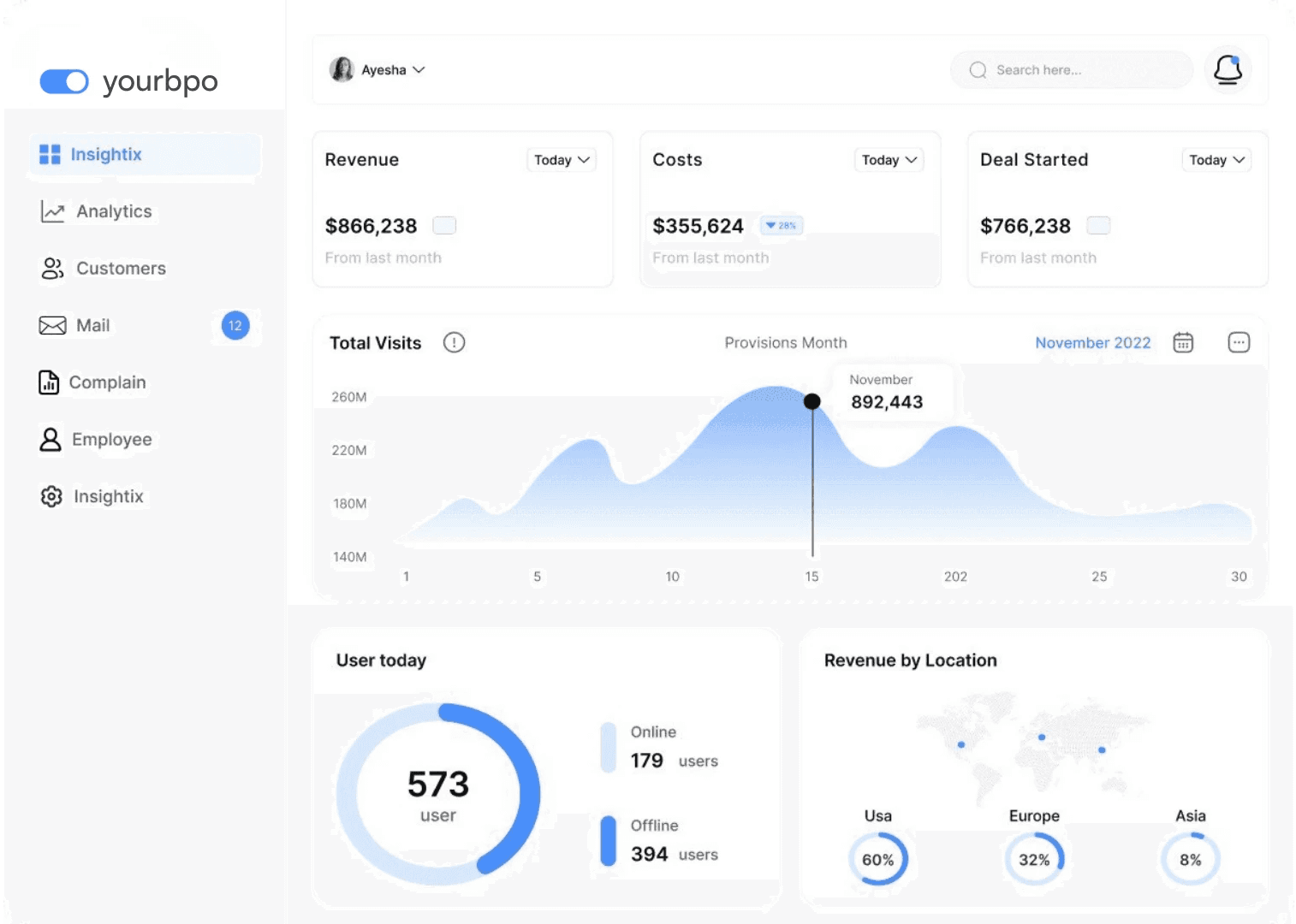This screenshot has width=1296, height=924.
Task: Click the calendar icon near November 2022
Action: pos(1183,342)
